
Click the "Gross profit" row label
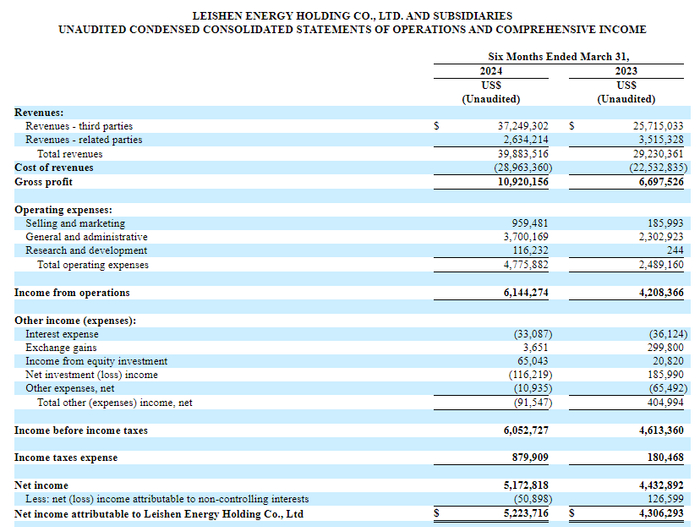[x=43, y=182]
